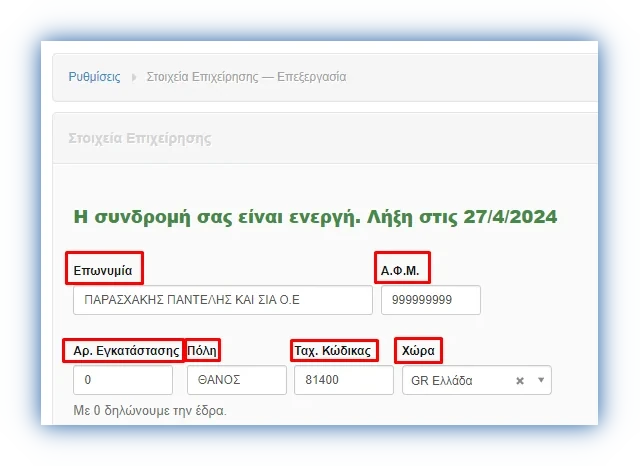Click the Αρ. Εγκατάστασης label
This screenshot has width=640, height=466.
coord(126,351)
